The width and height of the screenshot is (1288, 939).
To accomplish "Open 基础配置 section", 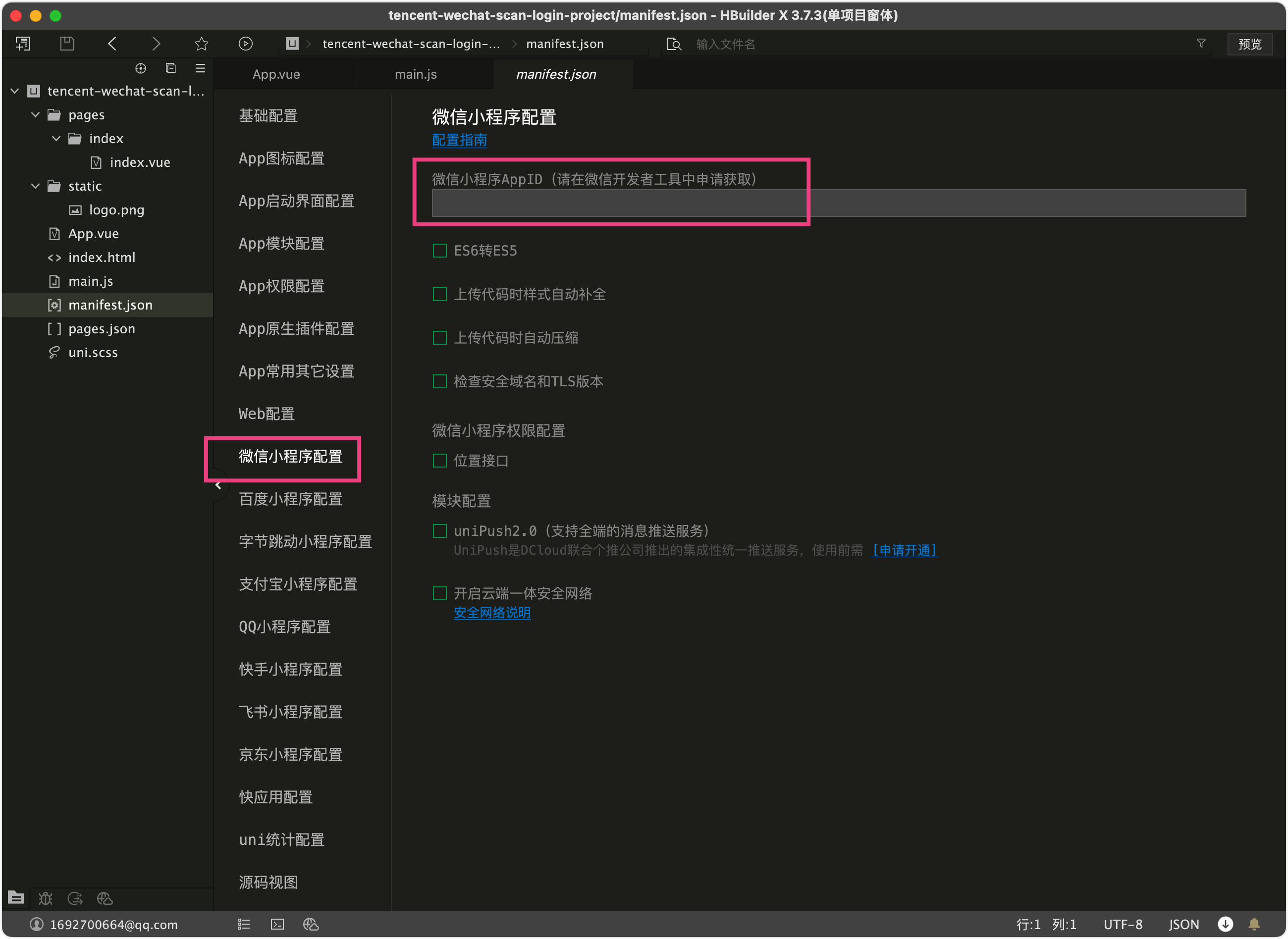I will [268, 116].
